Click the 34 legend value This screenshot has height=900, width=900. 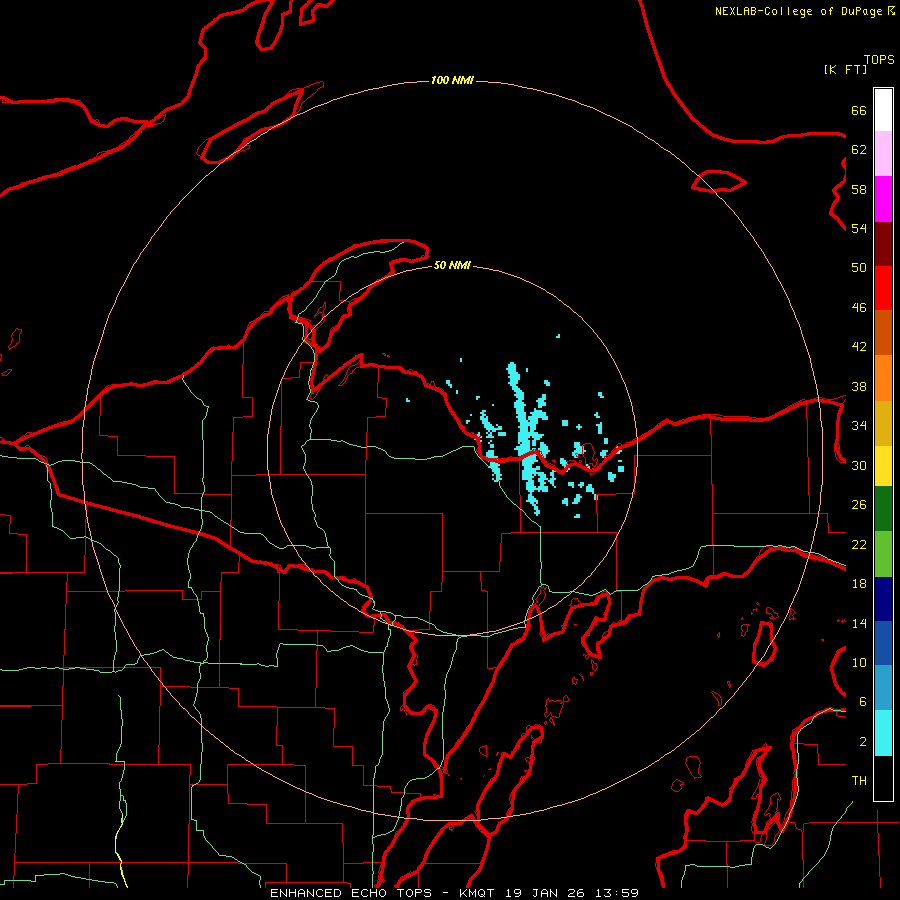pos(859,425)
